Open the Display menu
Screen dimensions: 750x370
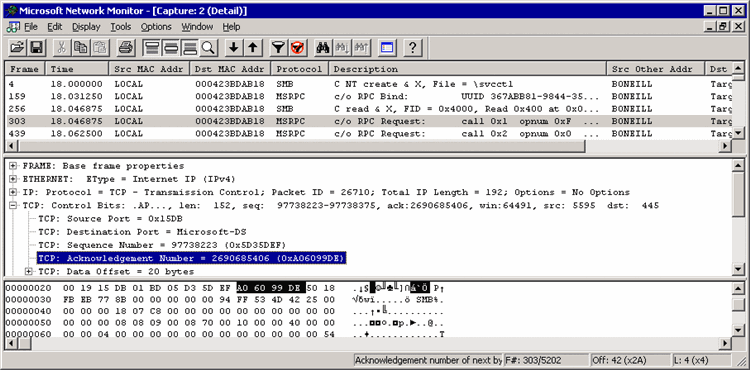[x=86, y=27]
